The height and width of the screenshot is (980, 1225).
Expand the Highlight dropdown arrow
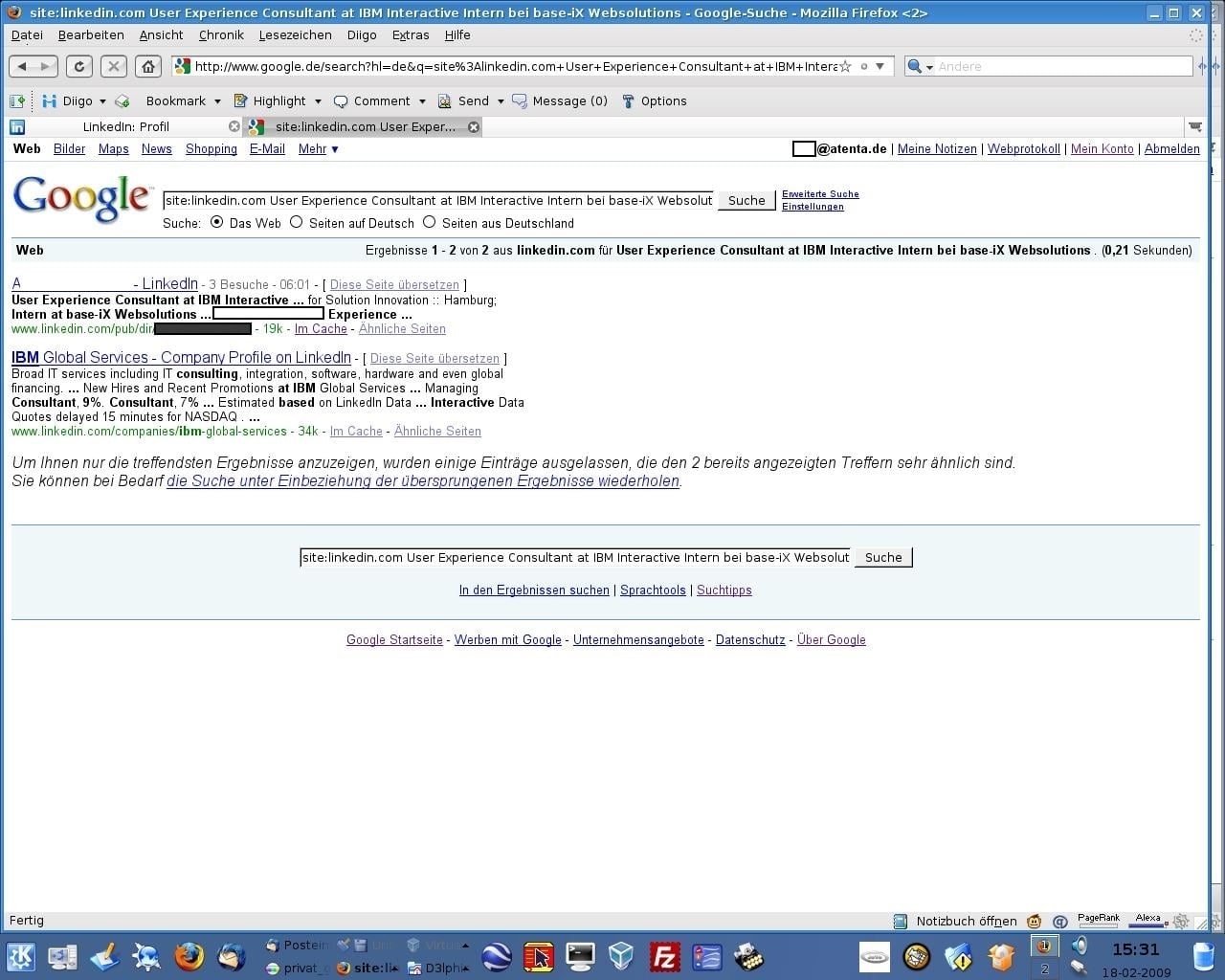[x=318, y=101]
